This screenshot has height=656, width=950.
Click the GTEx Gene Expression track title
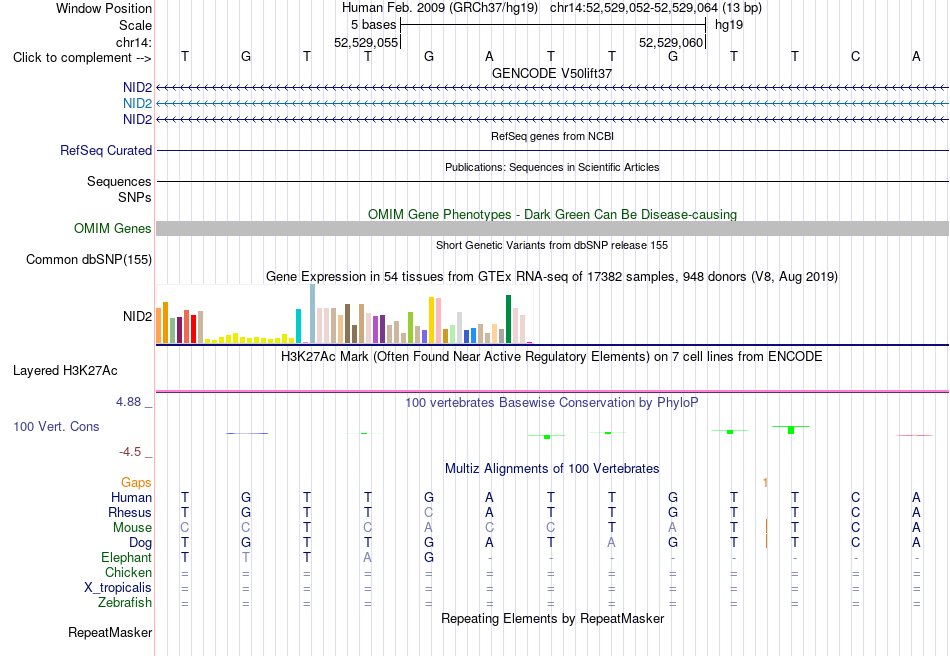pyautogui.click(x=552, y=277)
